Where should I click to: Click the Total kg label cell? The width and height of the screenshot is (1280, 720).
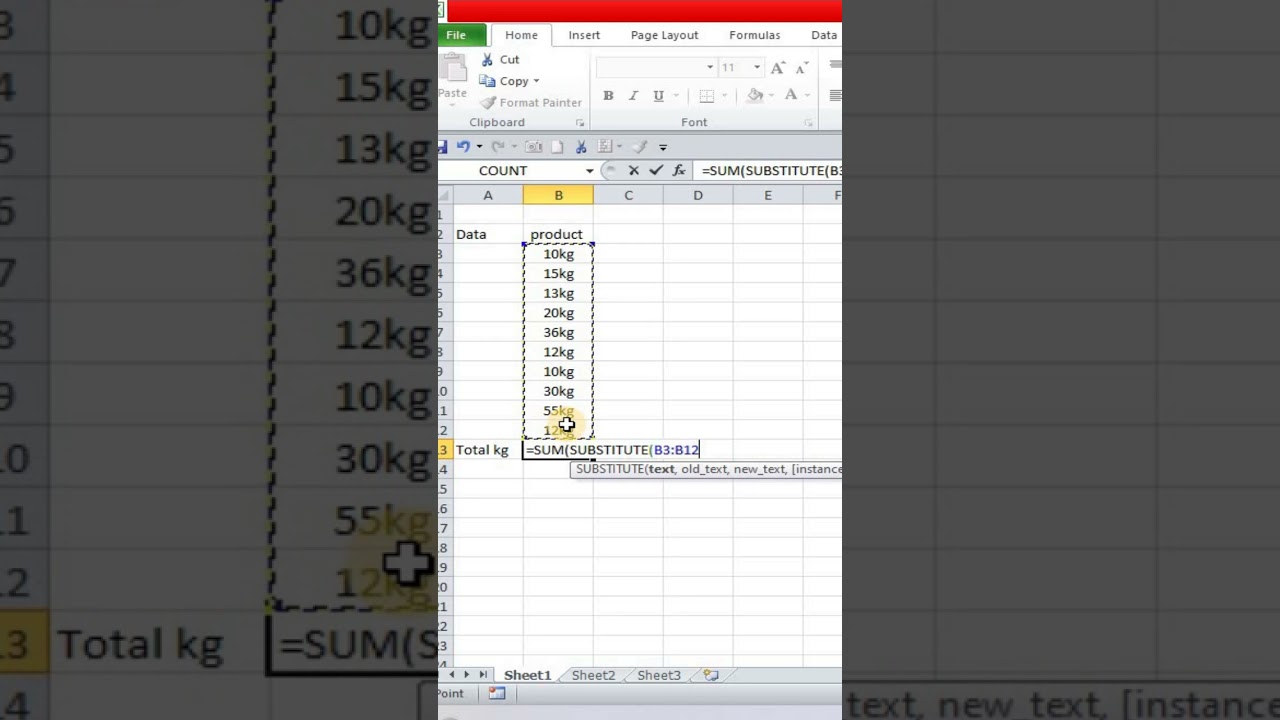(488, 450)
